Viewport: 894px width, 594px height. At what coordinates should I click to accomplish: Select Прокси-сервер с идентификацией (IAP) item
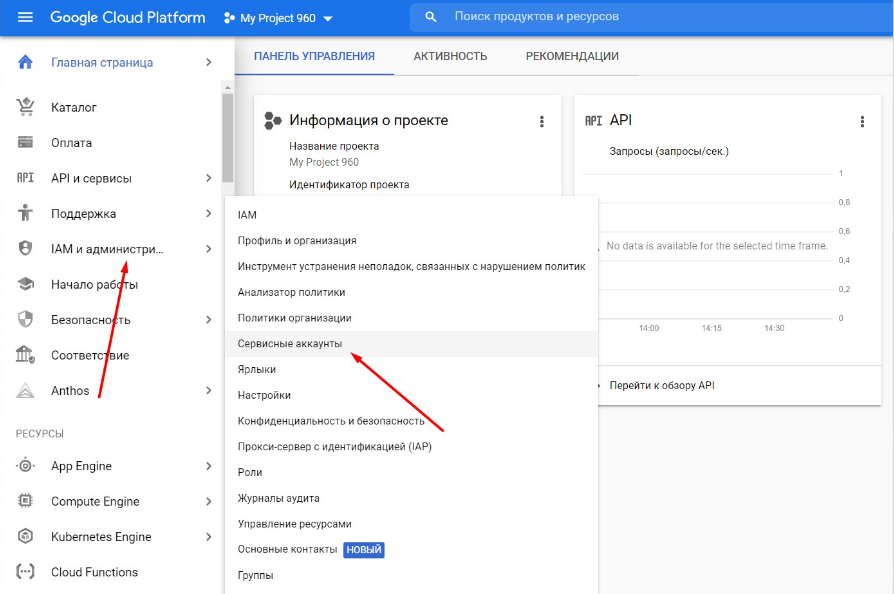coord(411,446)
